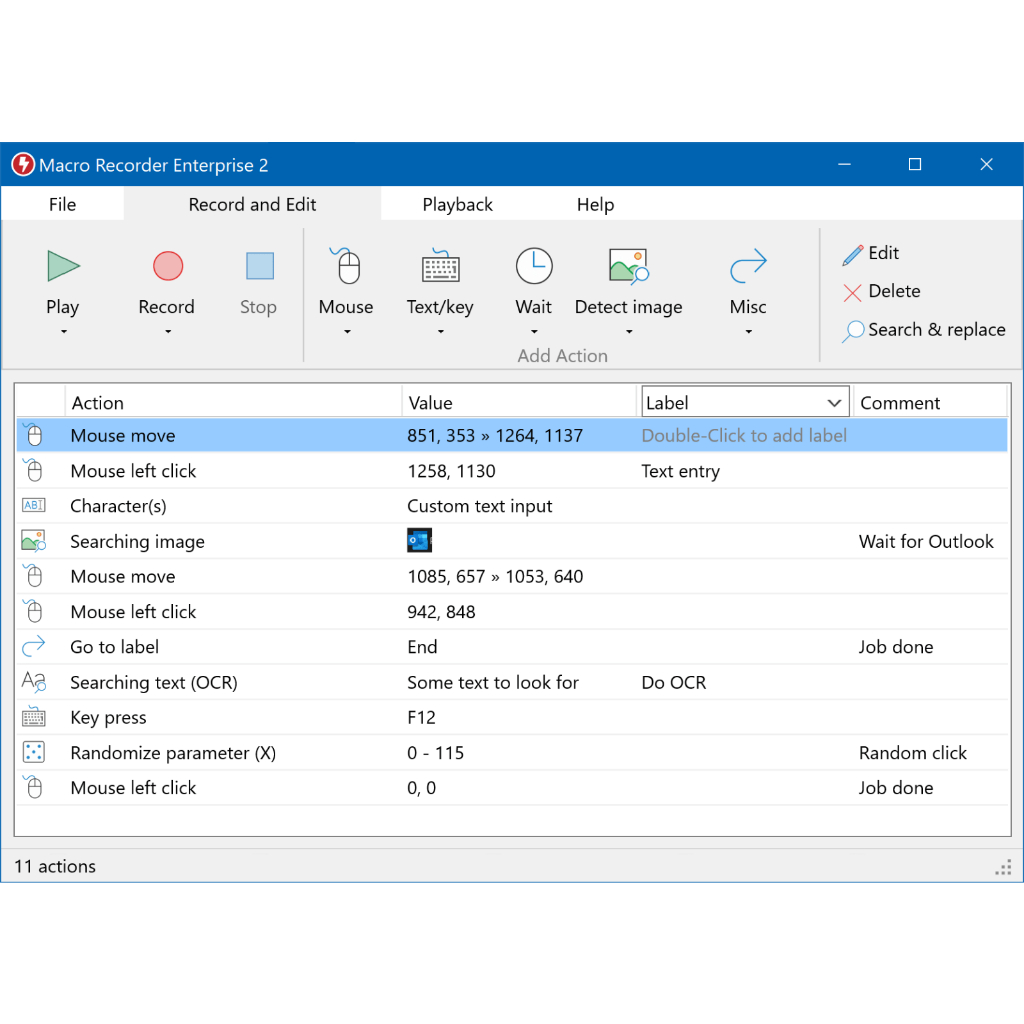Click the Outlook image thumbnail in Value column
The height and width of the screenshot is (1024, 1024).
click(x=419, y=541)
